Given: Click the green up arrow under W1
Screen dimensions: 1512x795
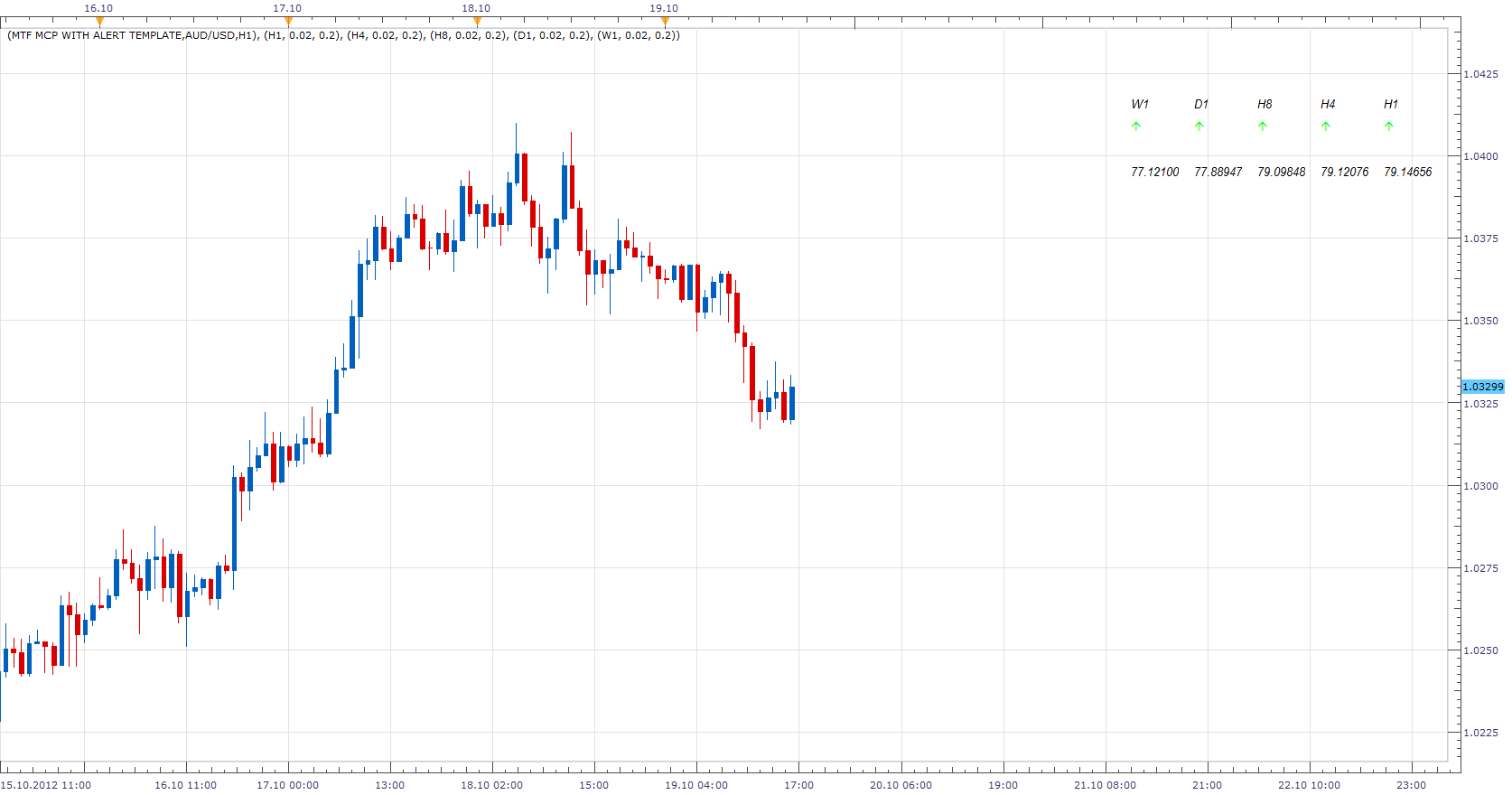Looking at the screenshot, I should click(1136, 126).
